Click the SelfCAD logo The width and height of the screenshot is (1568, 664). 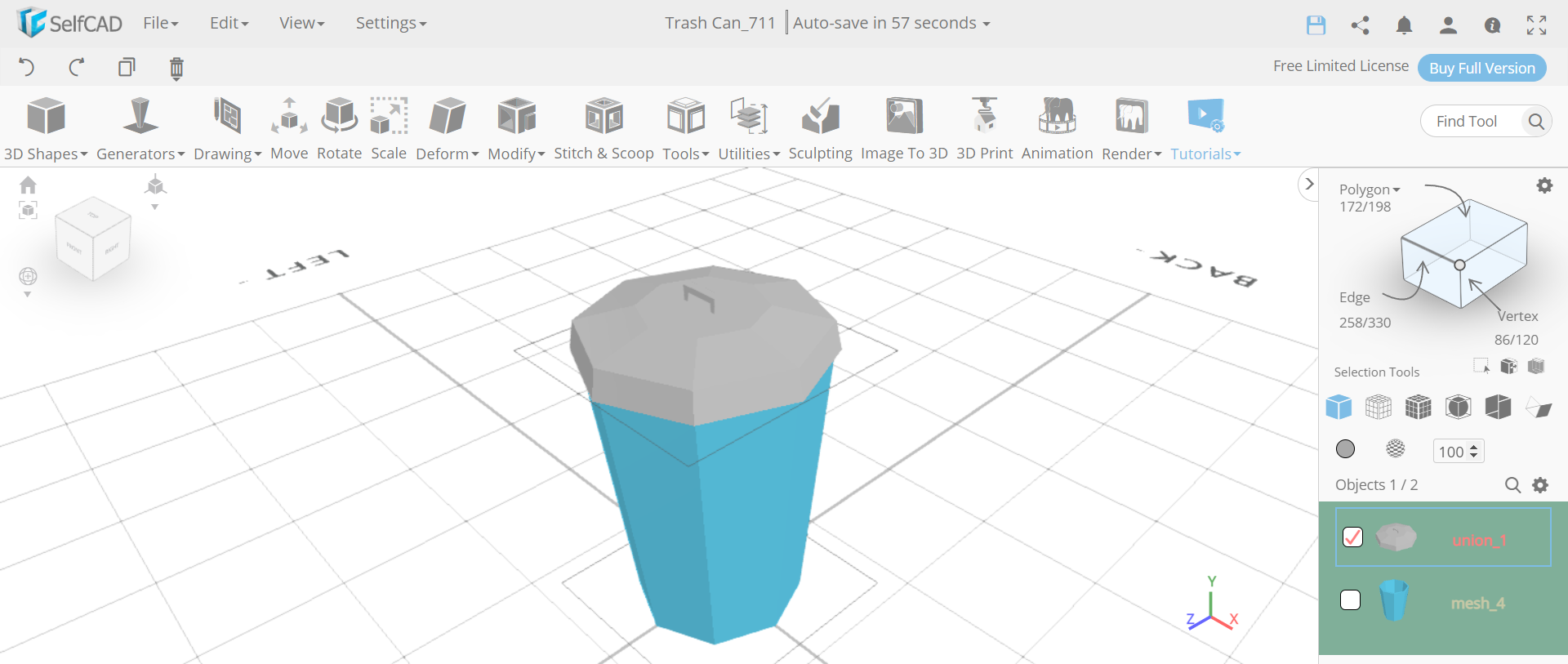(x=69, y=23)
